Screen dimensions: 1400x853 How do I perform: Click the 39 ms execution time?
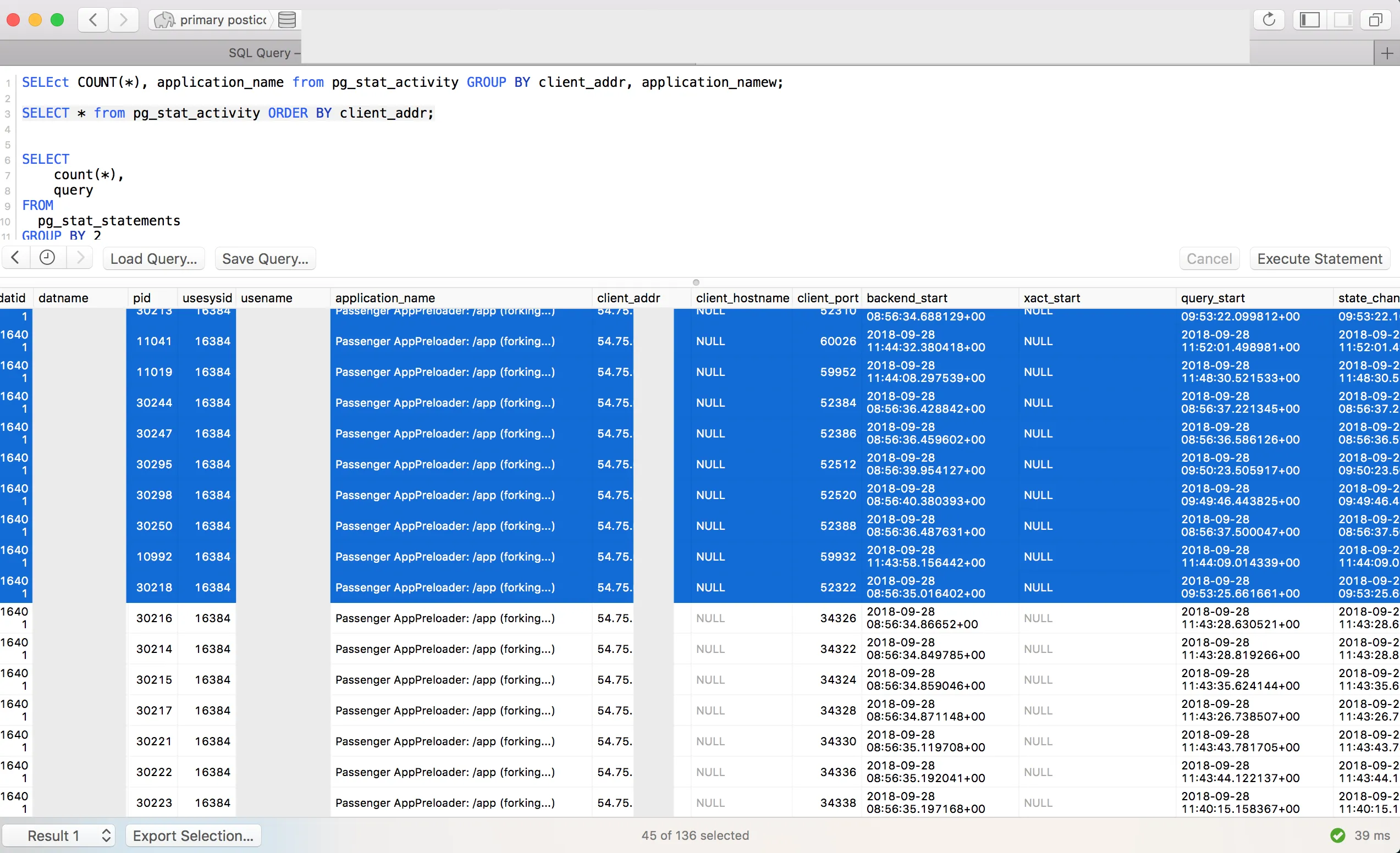pyautogui.click(x=1371, y=835)
